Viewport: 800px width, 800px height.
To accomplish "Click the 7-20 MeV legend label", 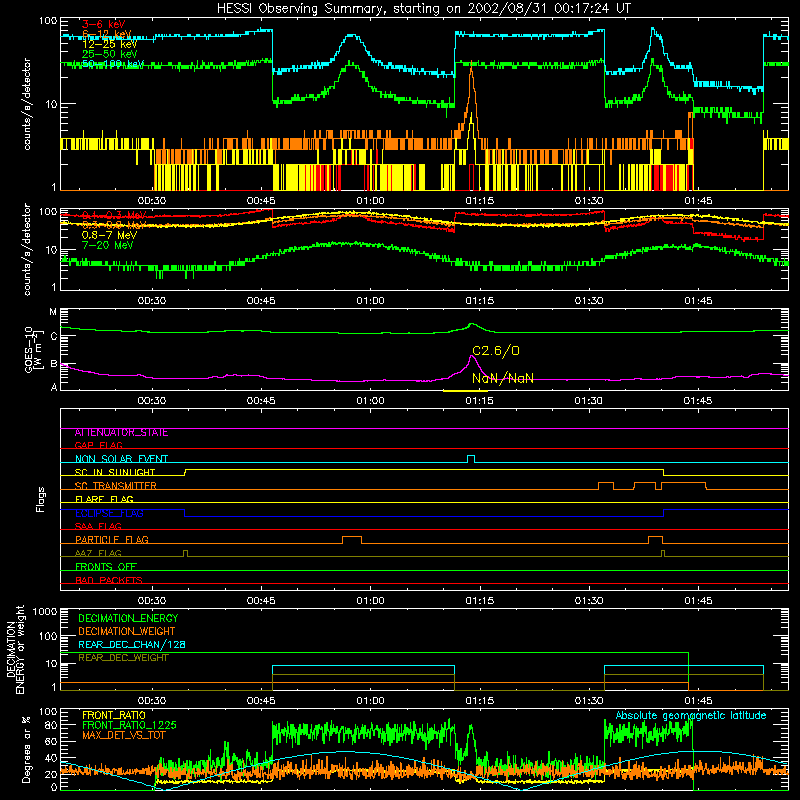I will coord(108,245).
